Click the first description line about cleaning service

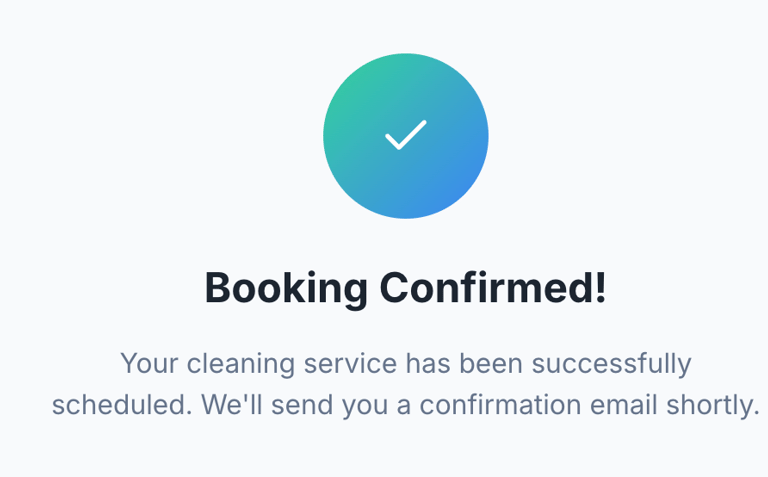pos(406,364)
